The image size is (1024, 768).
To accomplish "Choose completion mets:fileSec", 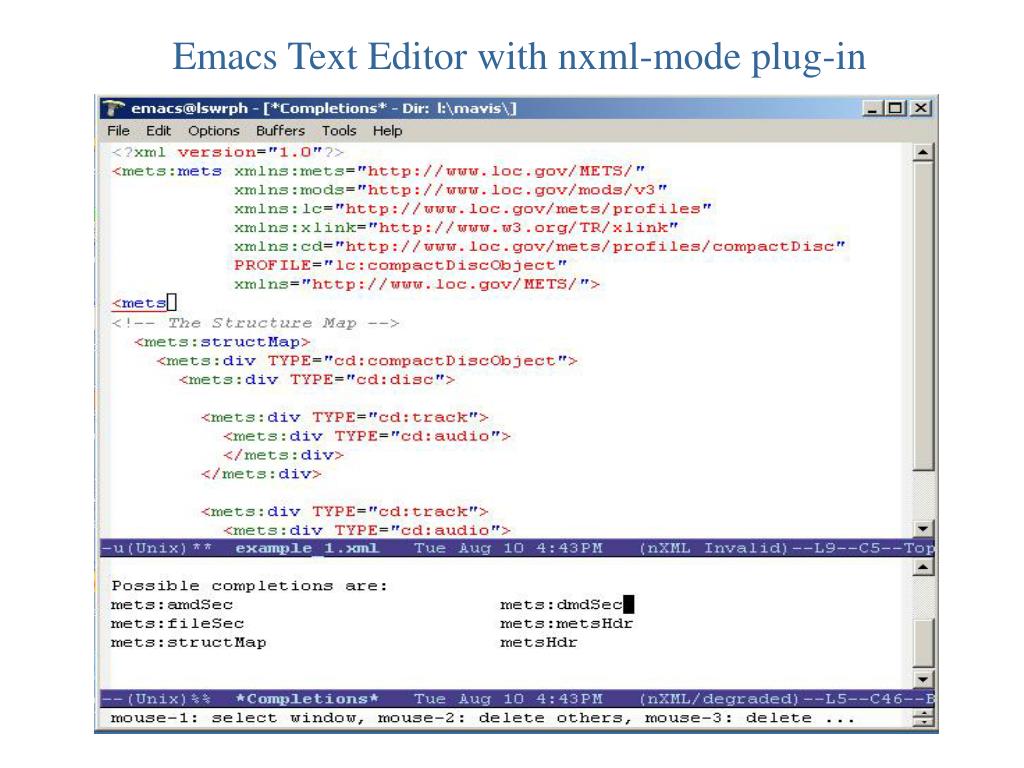I will point(178,624).
